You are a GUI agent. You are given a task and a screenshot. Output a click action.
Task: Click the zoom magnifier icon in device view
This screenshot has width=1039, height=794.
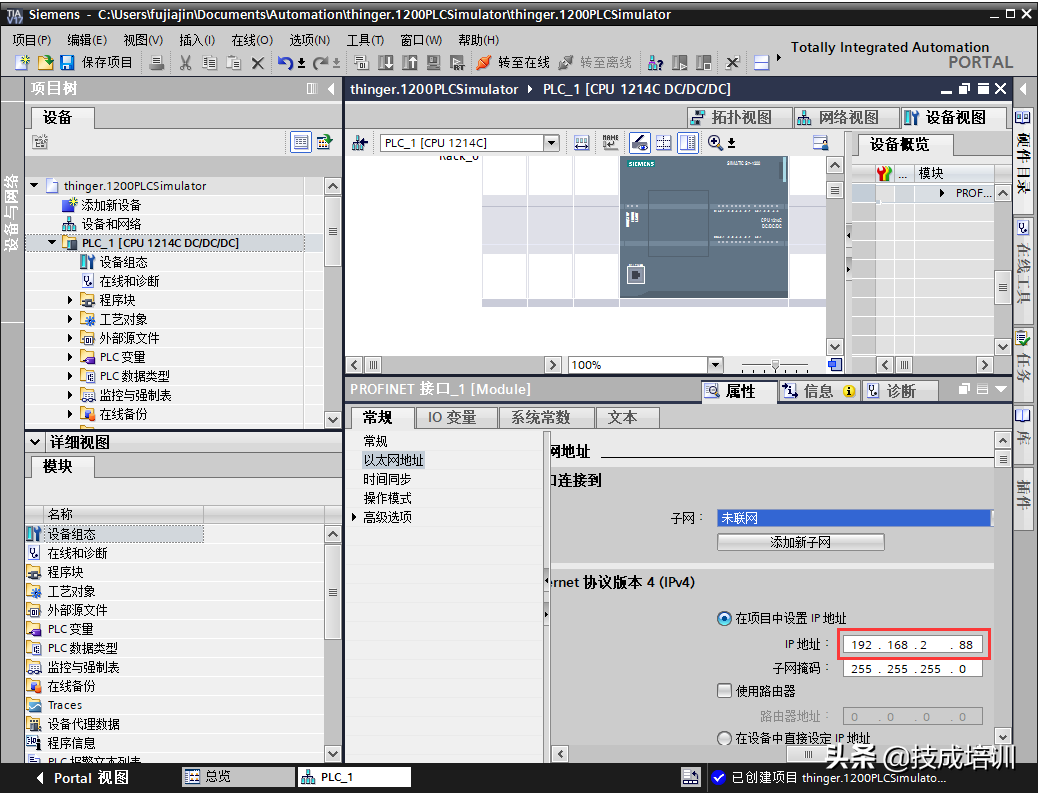(x=714, y=143)
